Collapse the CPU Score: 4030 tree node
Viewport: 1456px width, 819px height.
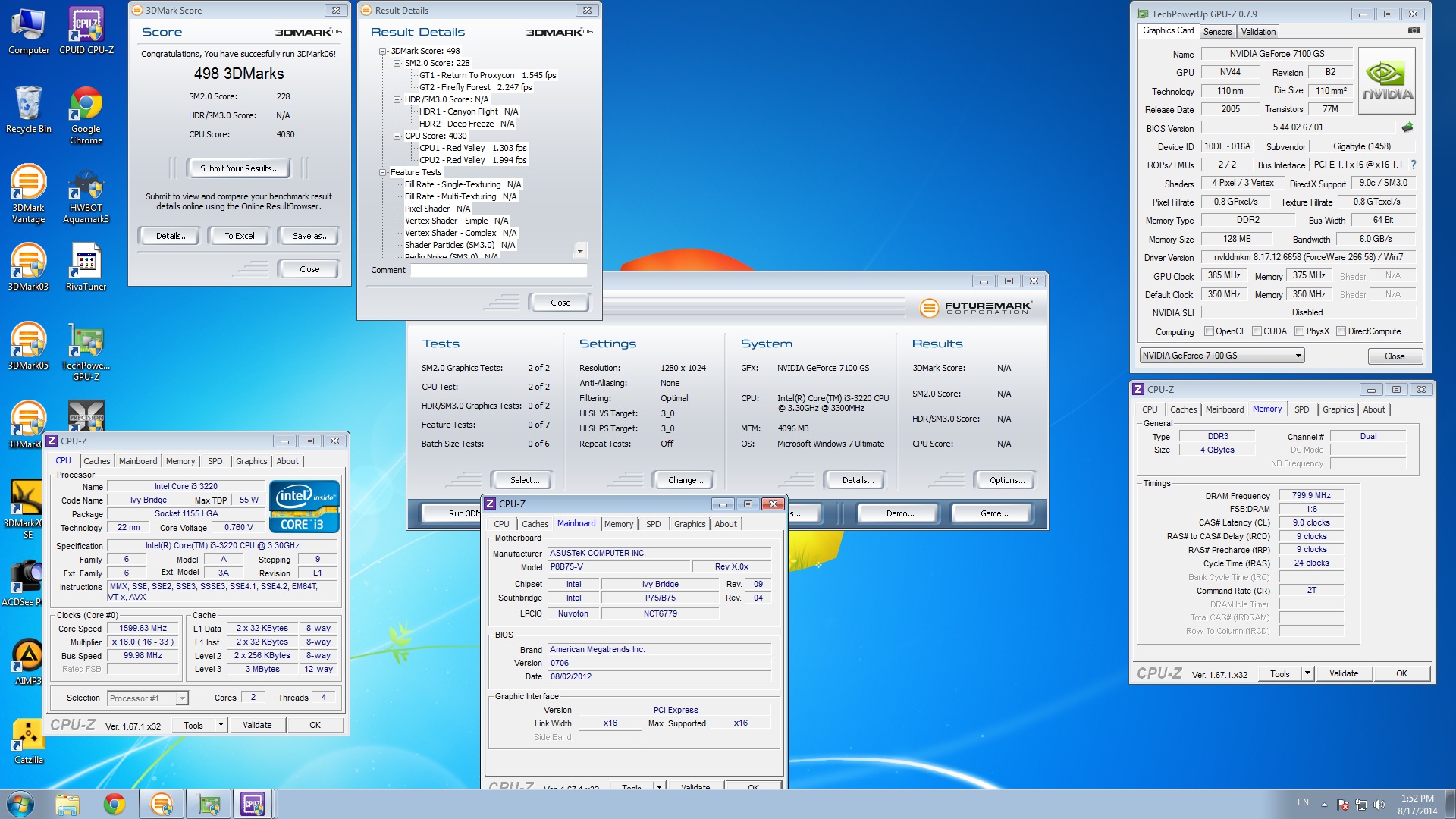[397, 136]
